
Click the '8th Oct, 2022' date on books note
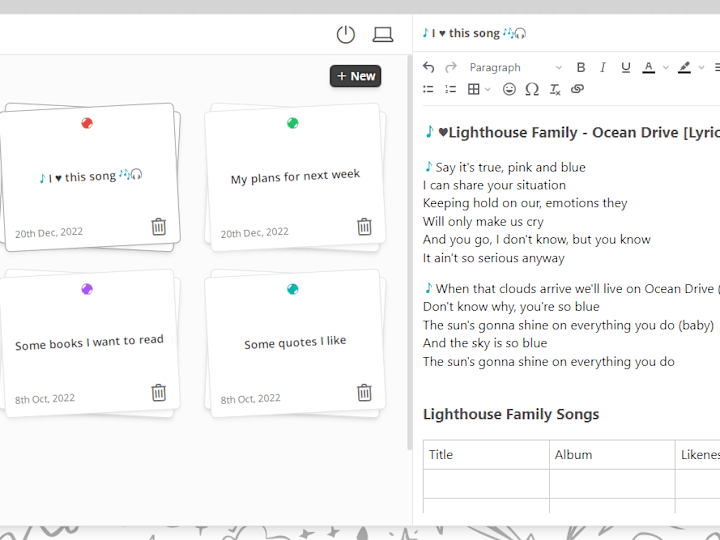click(x=45, y=399)
